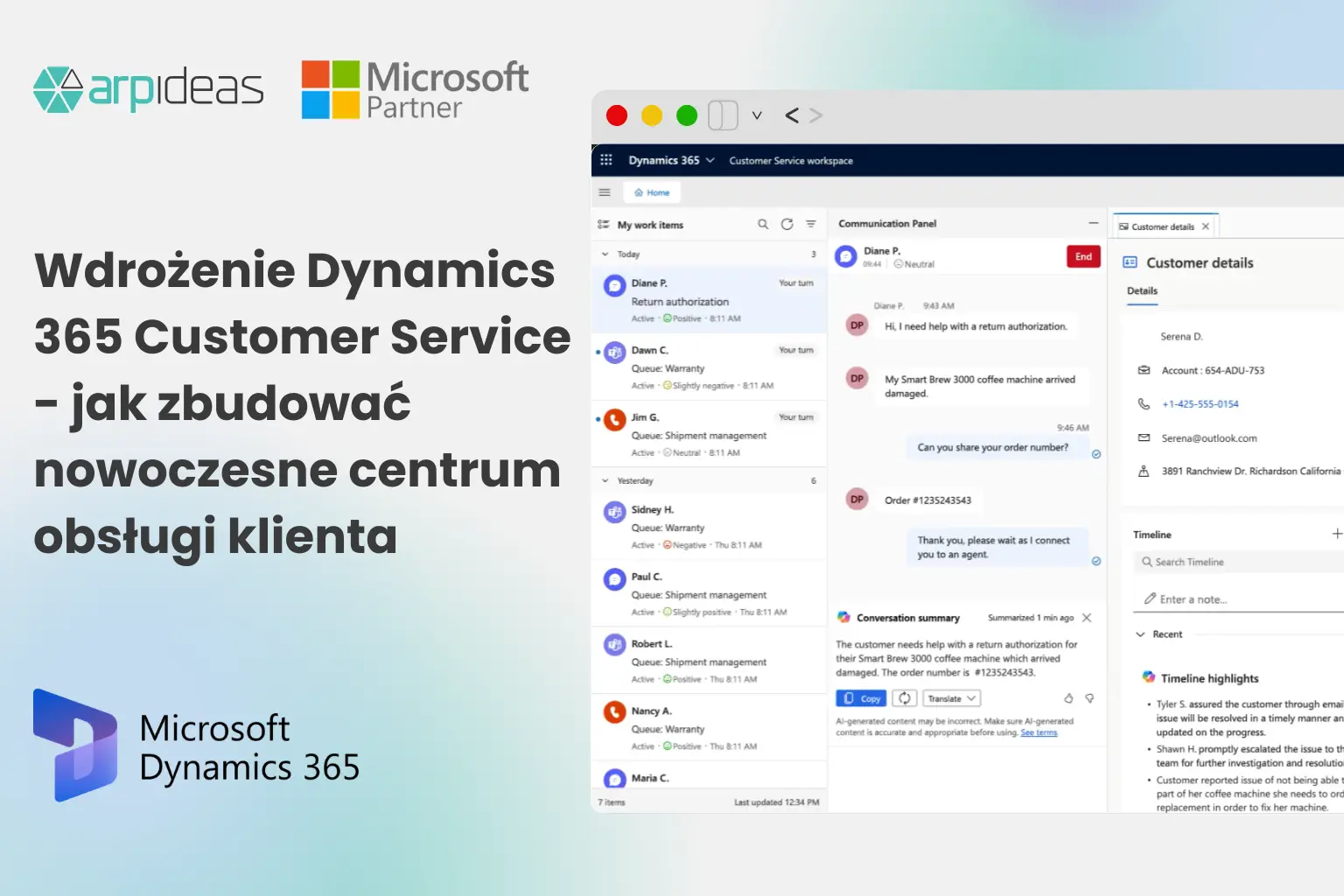Refresh the My work items list
This screenshot has width=1344, height=896.
click(x=787, y=225)
